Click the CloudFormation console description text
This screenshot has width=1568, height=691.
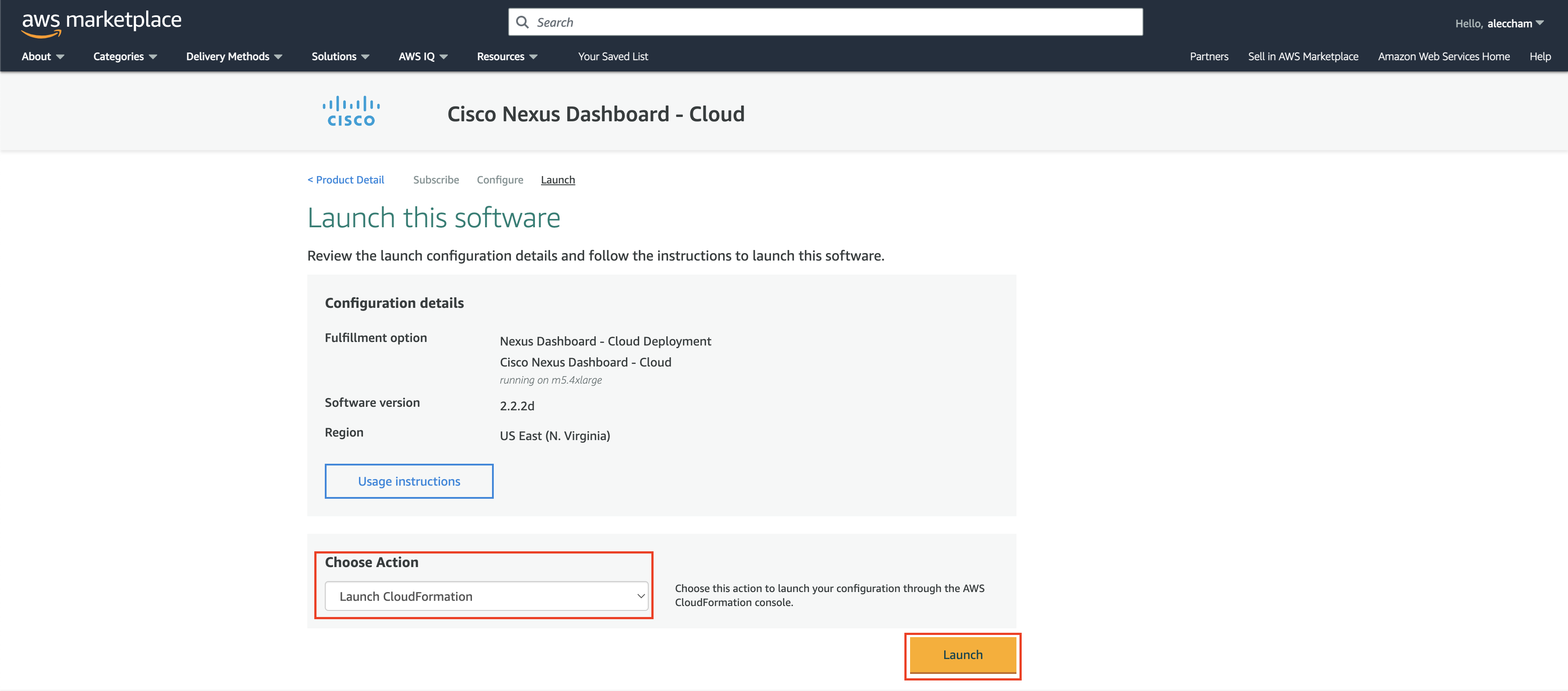tap(829, 596)
